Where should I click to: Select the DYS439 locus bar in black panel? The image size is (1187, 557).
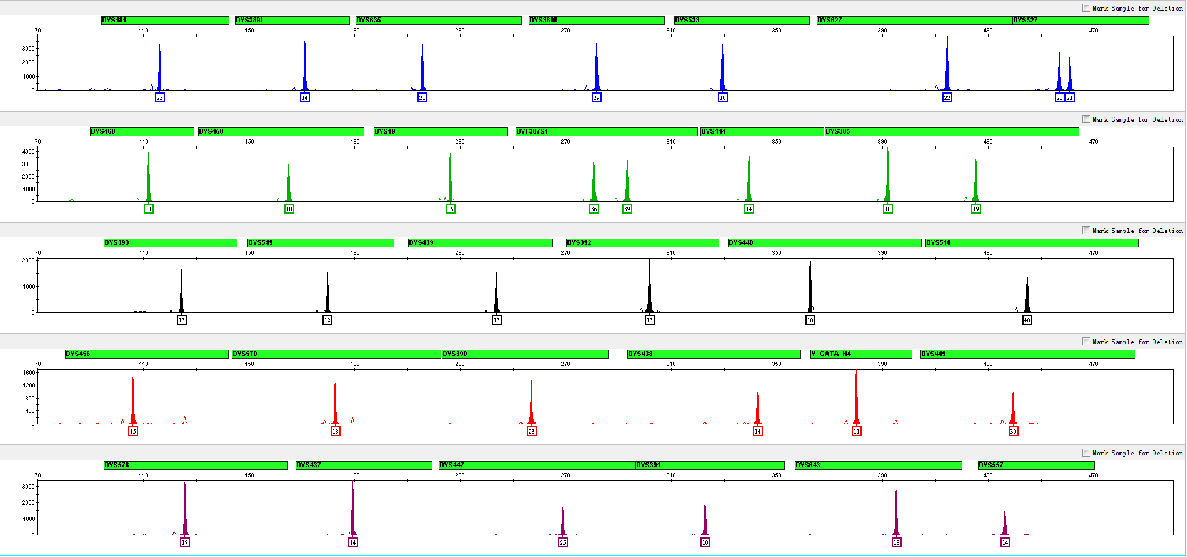coord(481,243)
